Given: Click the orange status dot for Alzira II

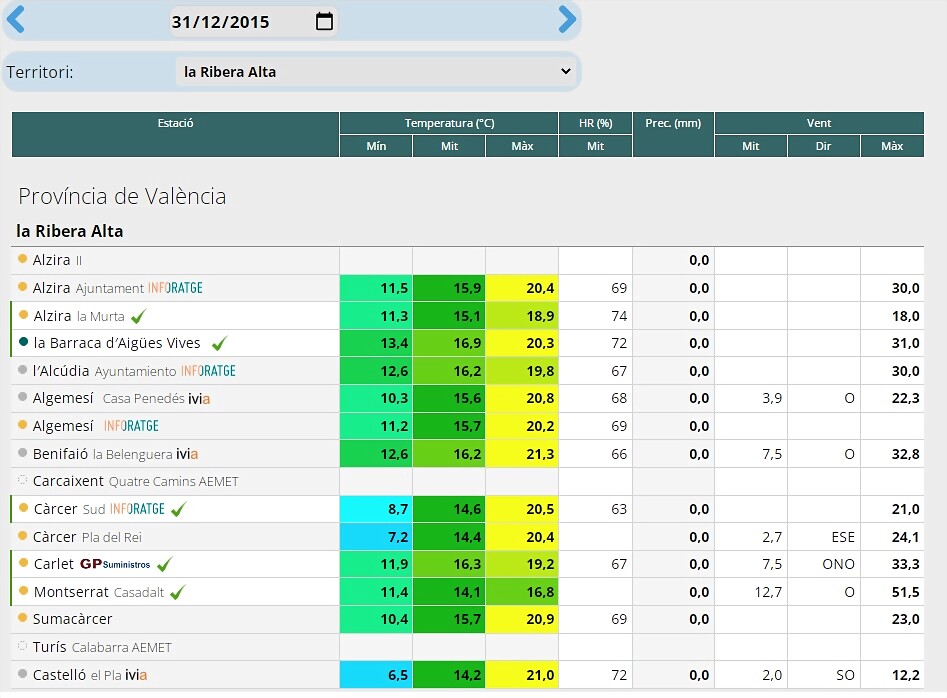Looking at the screenshot, I should click(x=22, y=258).
